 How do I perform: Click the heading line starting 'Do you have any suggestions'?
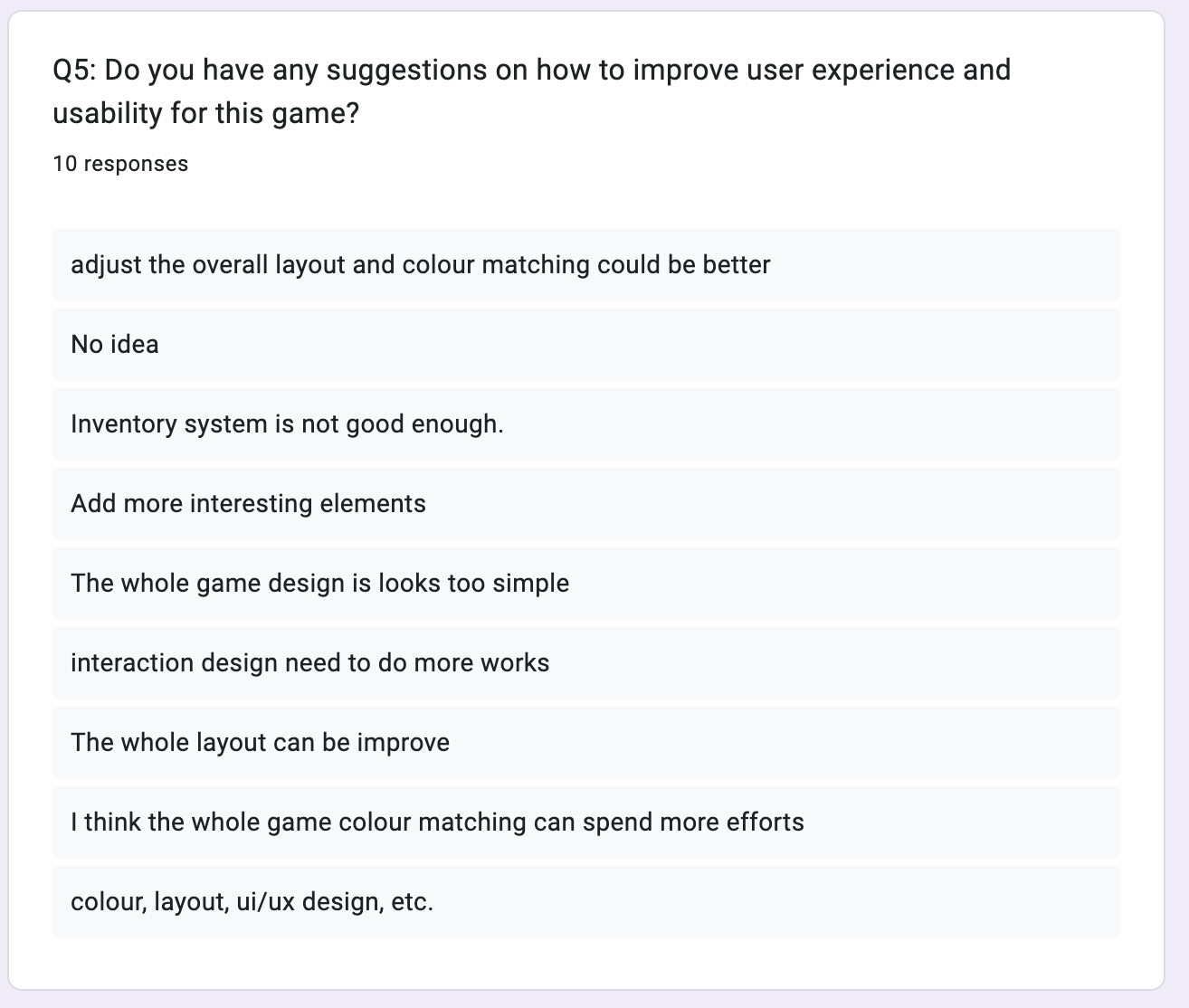click(532, 70)
